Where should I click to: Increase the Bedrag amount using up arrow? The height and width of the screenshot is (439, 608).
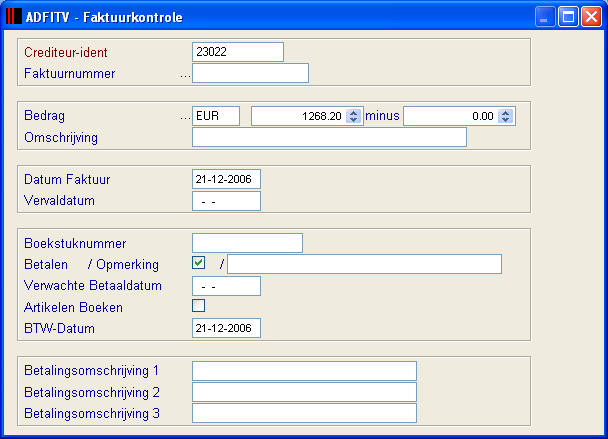(353, 113)
